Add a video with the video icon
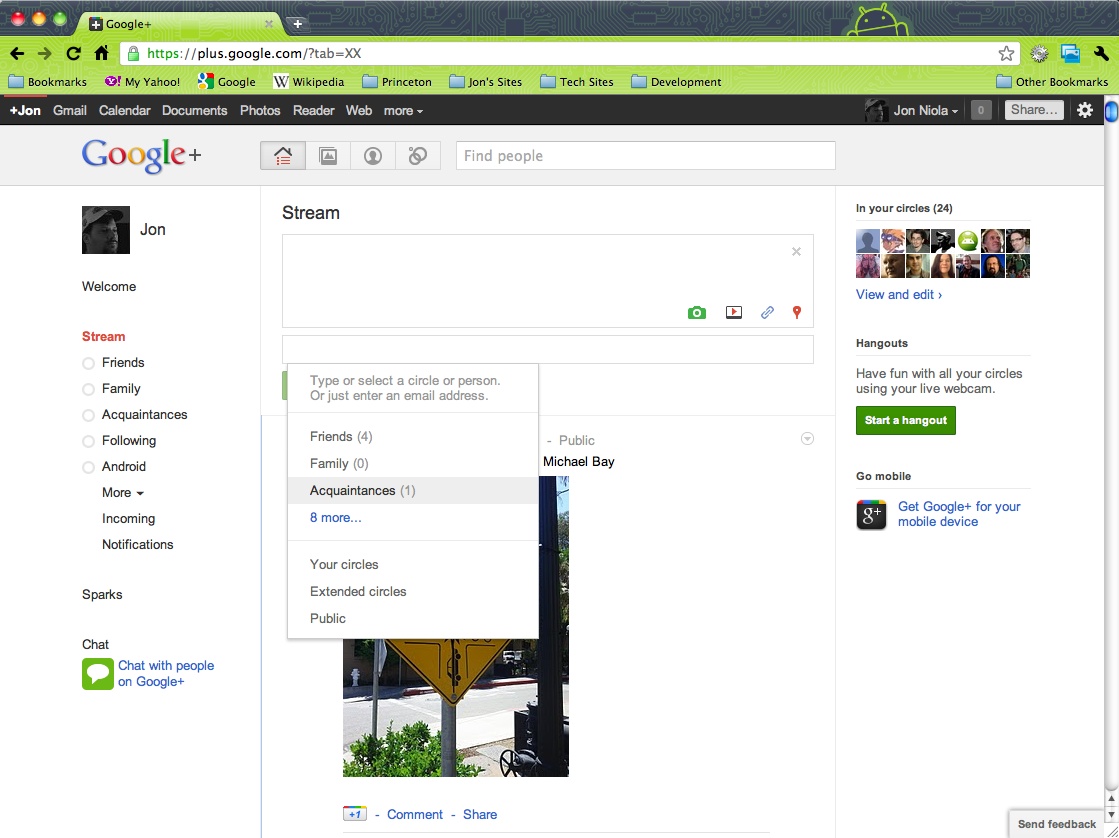Screen dimensions: 1119x838 [734, 313]
